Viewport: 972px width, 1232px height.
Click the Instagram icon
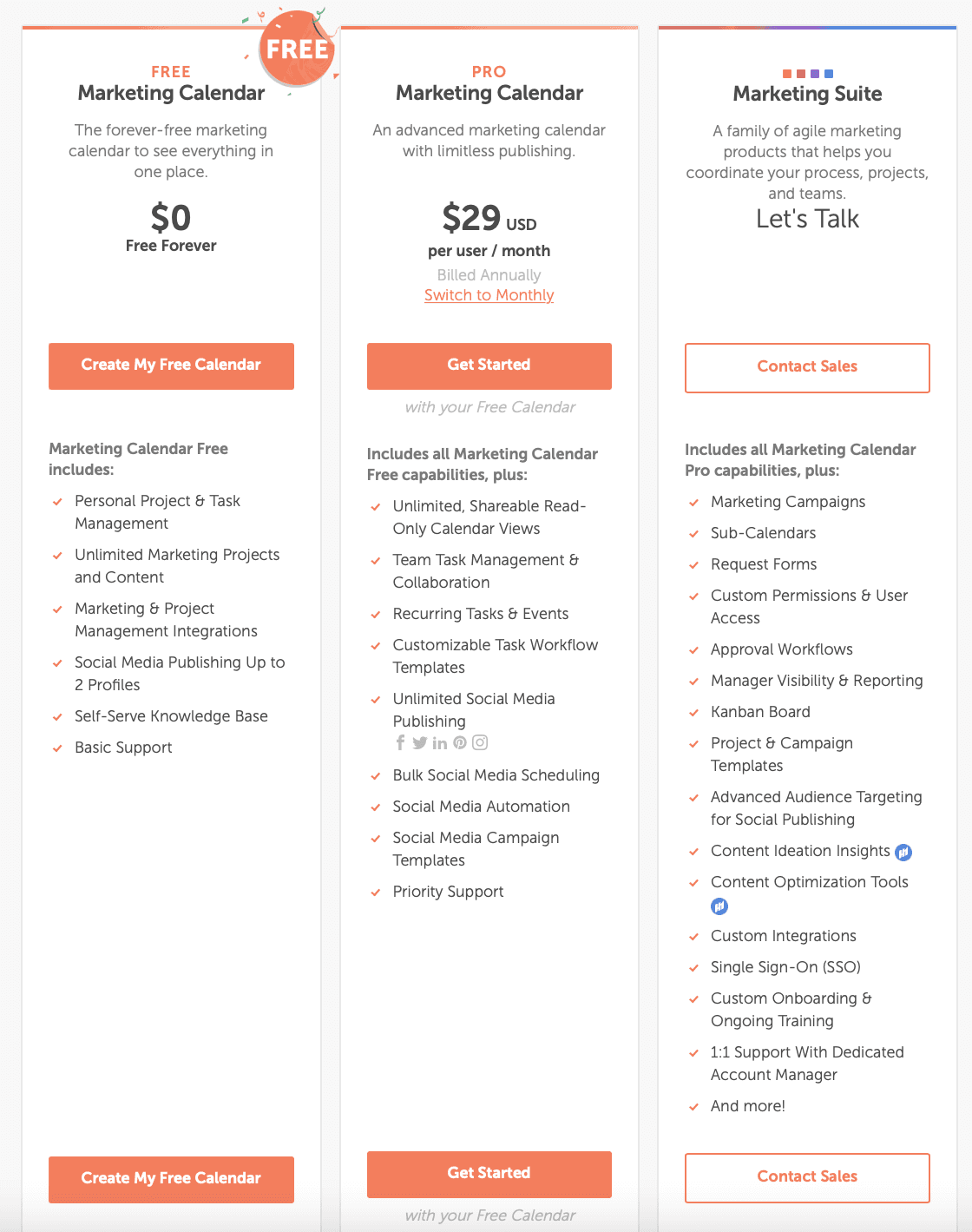[x=480, y=742]
